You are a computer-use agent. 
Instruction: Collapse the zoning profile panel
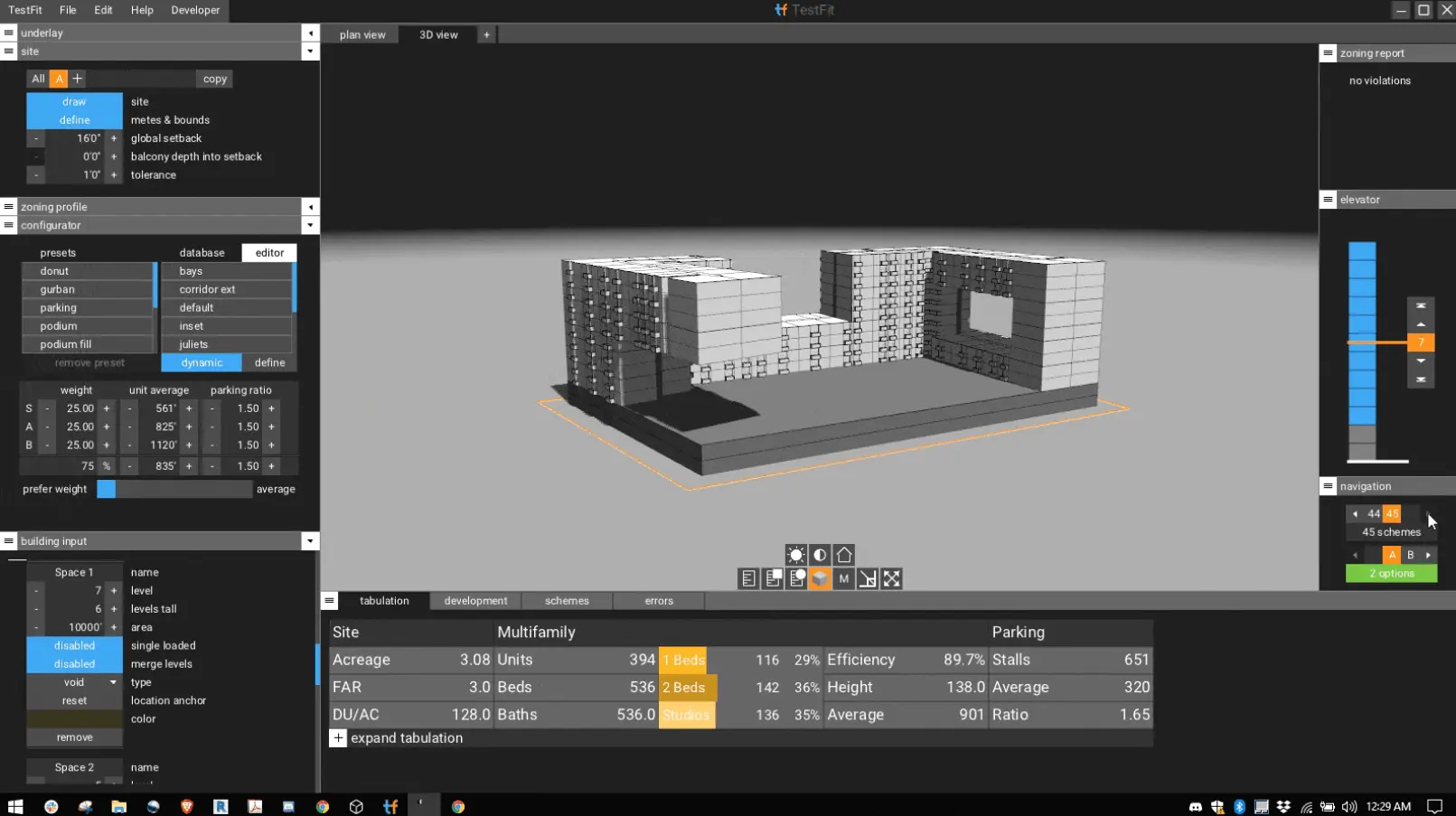pos(310,206)
